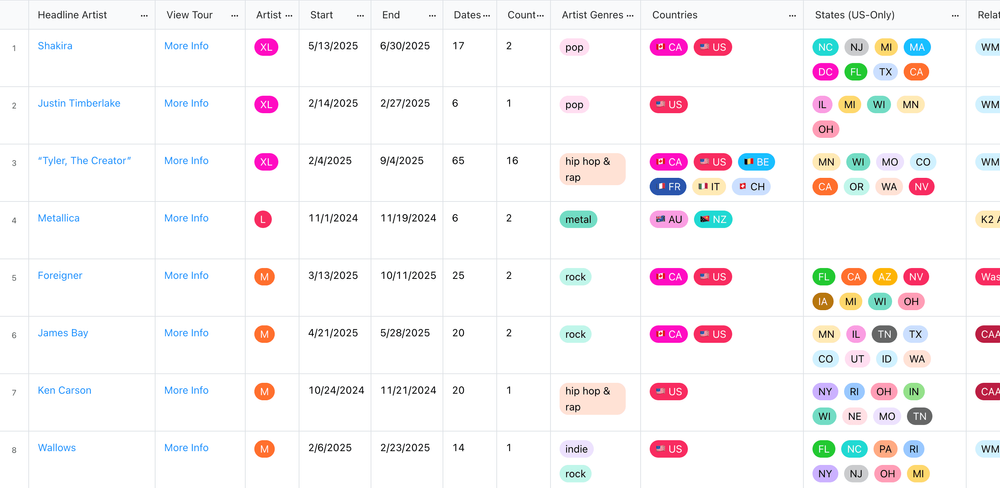Screen dimensions: 1000x488
Task: Click end date 10/11/2025
Action: click(409, 276)
